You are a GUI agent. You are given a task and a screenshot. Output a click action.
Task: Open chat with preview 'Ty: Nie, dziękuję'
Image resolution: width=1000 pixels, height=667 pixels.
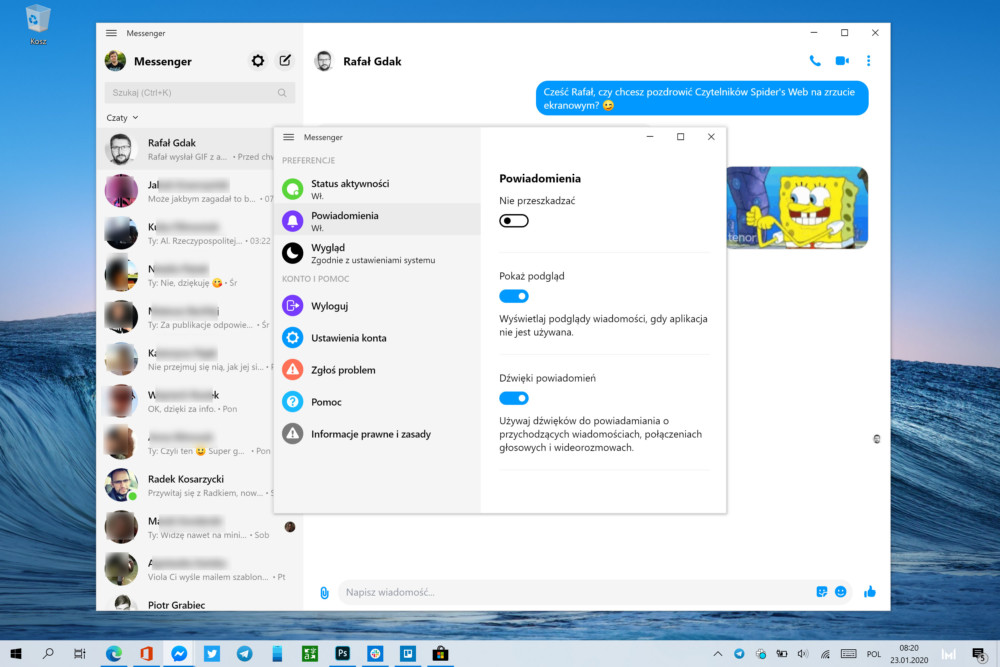tap(186, 275)
